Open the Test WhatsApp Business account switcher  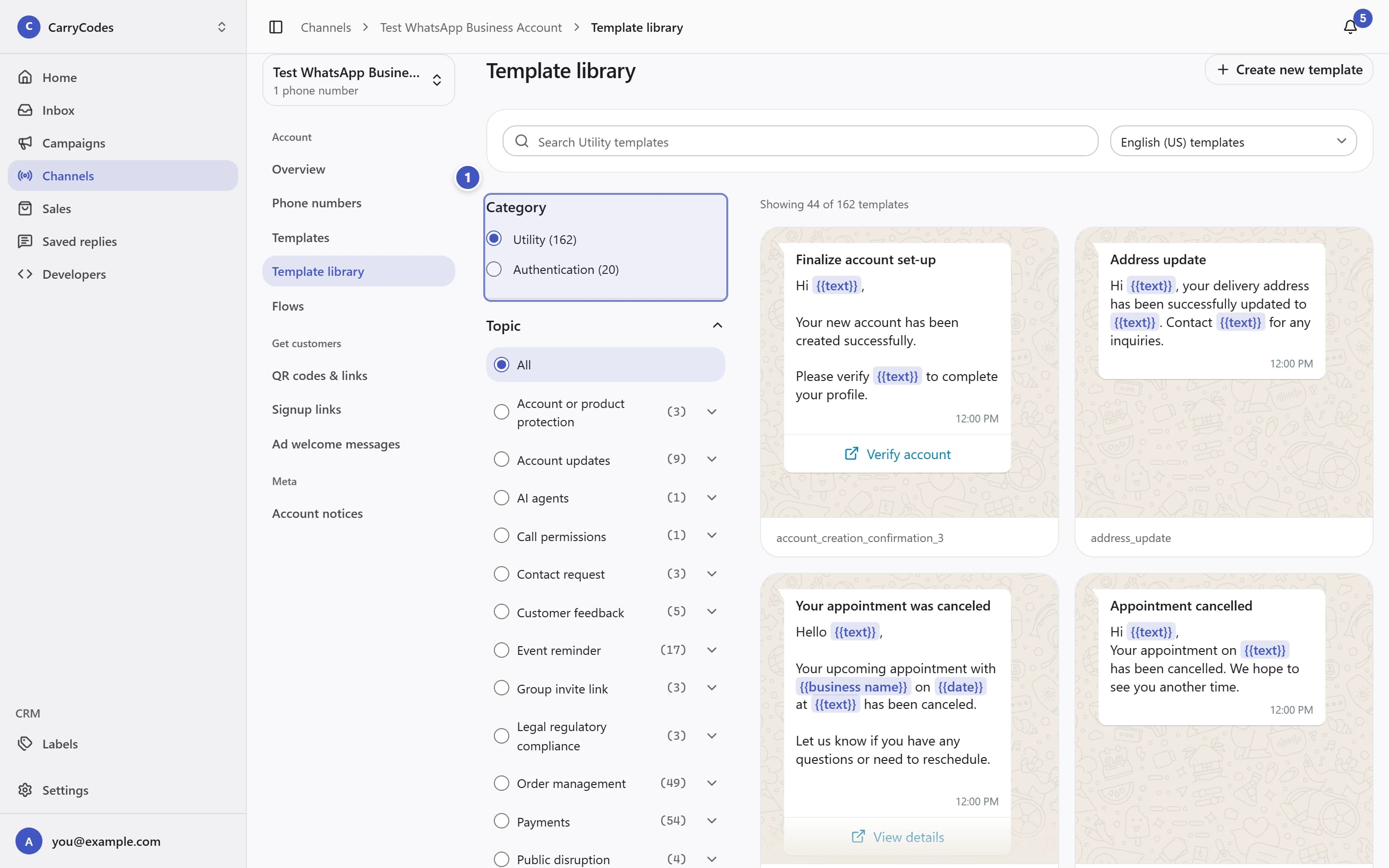pos(359,81)
